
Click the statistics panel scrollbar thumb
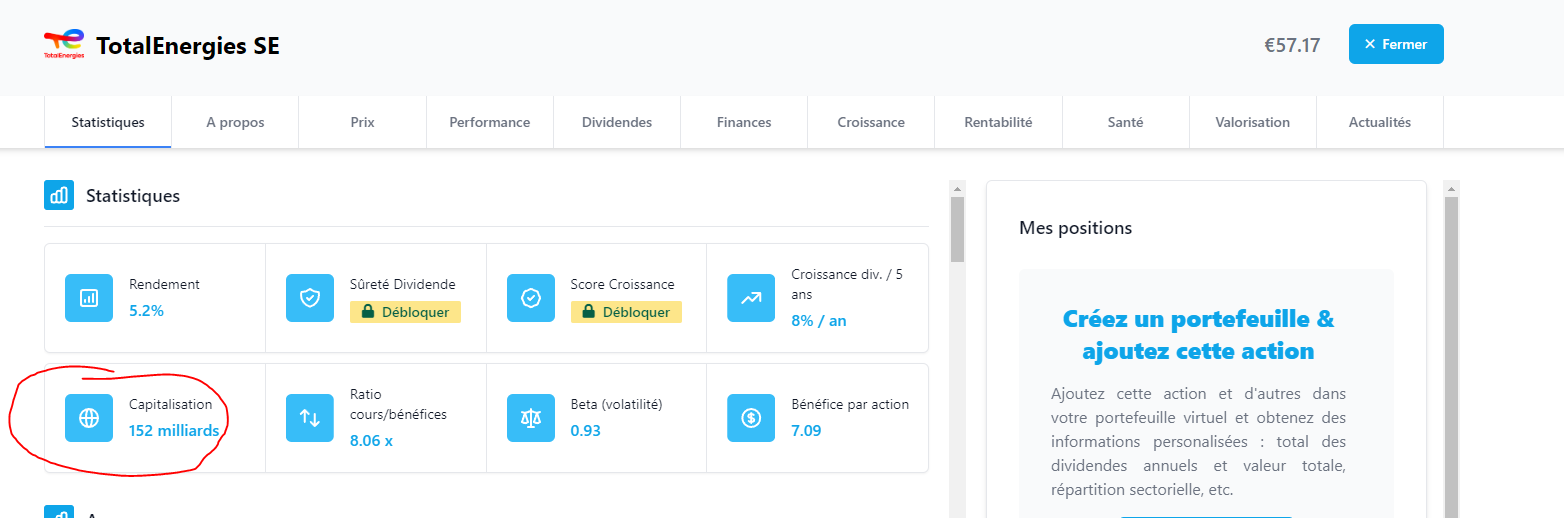point(957,229)
